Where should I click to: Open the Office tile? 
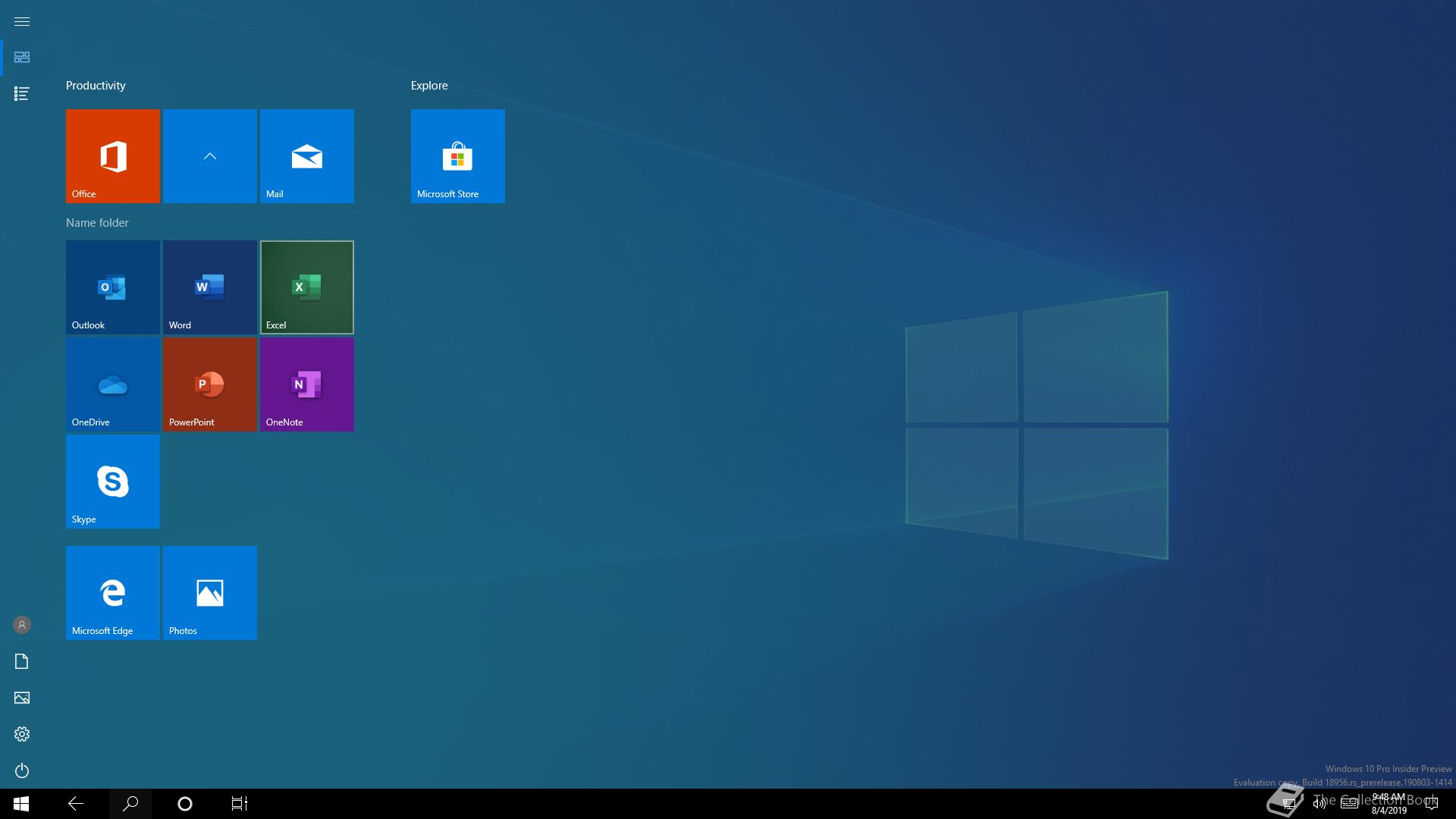(112, 155)
